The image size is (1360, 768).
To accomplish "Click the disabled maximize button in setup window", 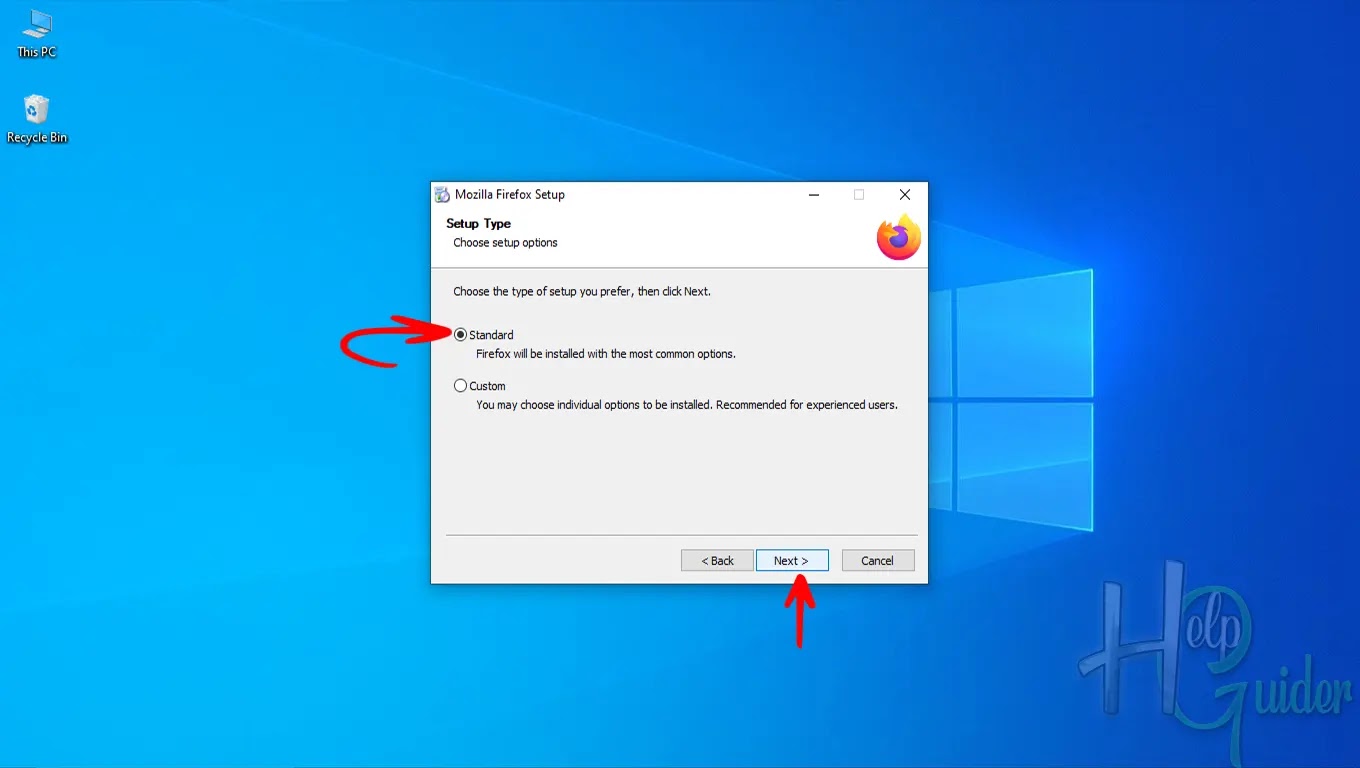I will click(859, 195).
